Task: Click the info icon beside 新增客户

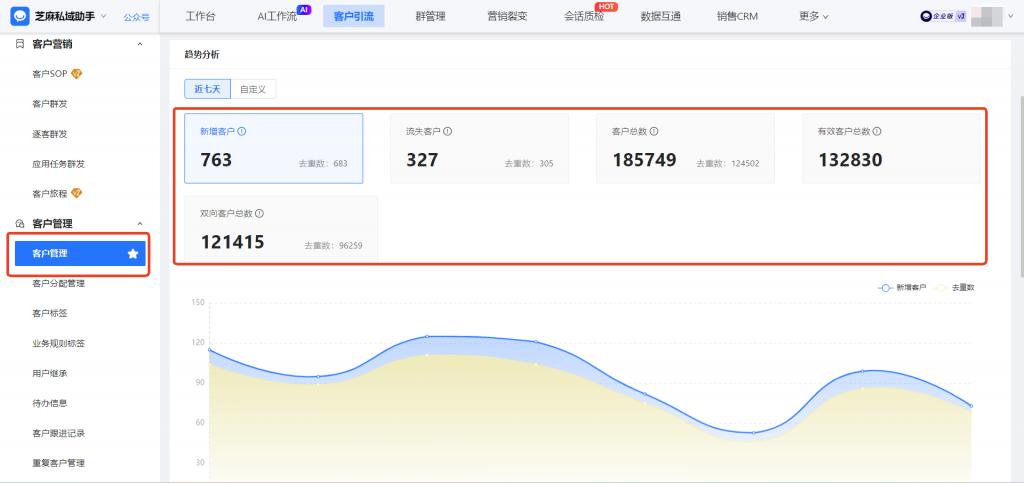Action: (242, 131)
